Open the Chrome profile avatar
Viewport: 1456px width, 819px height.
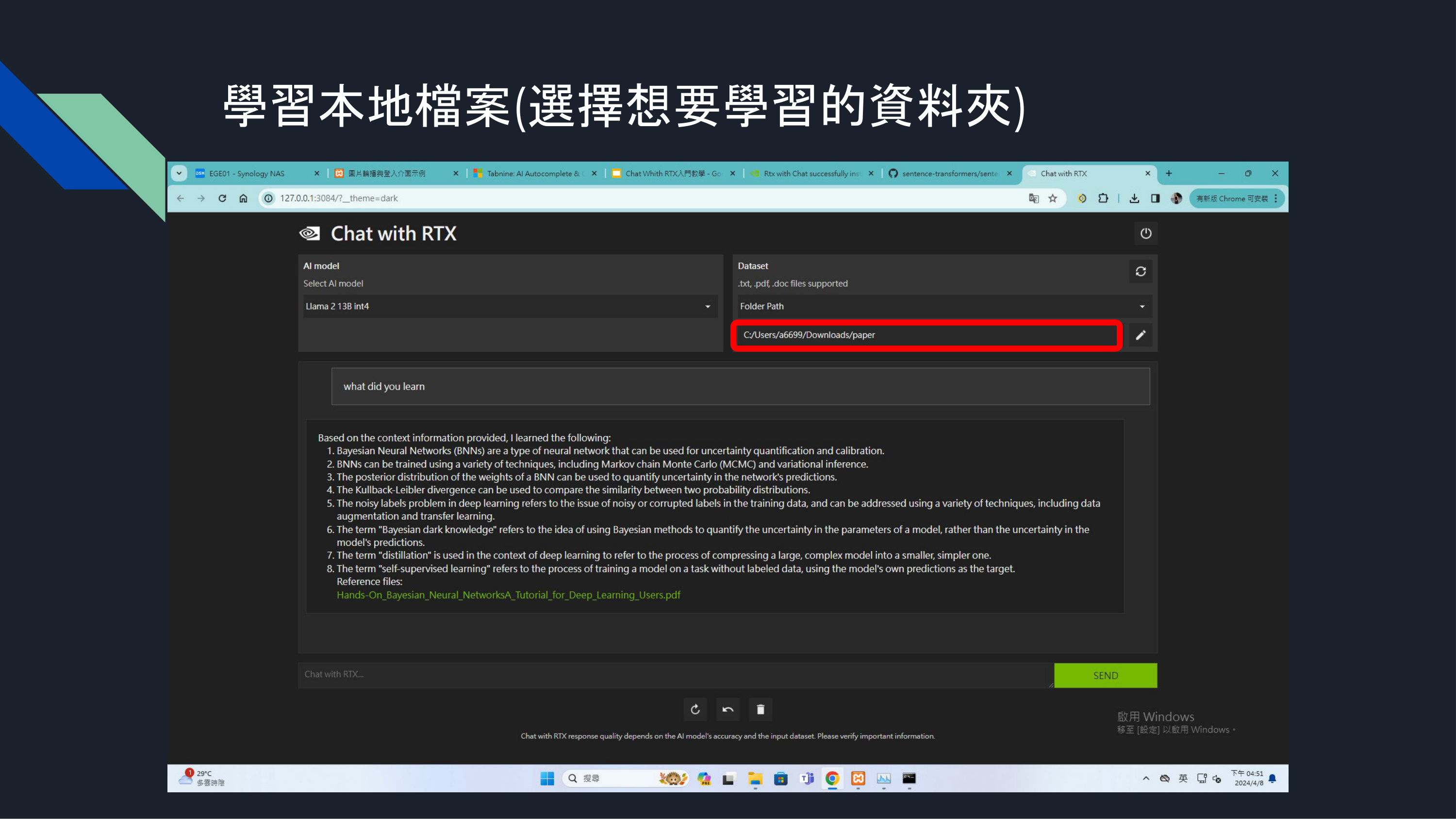[x=1176, y=198]
